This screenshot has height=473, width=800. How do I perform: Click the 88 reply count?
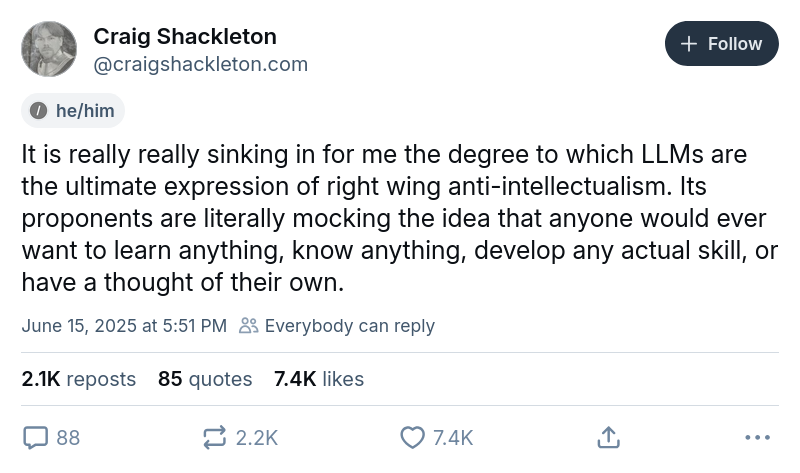68,437
